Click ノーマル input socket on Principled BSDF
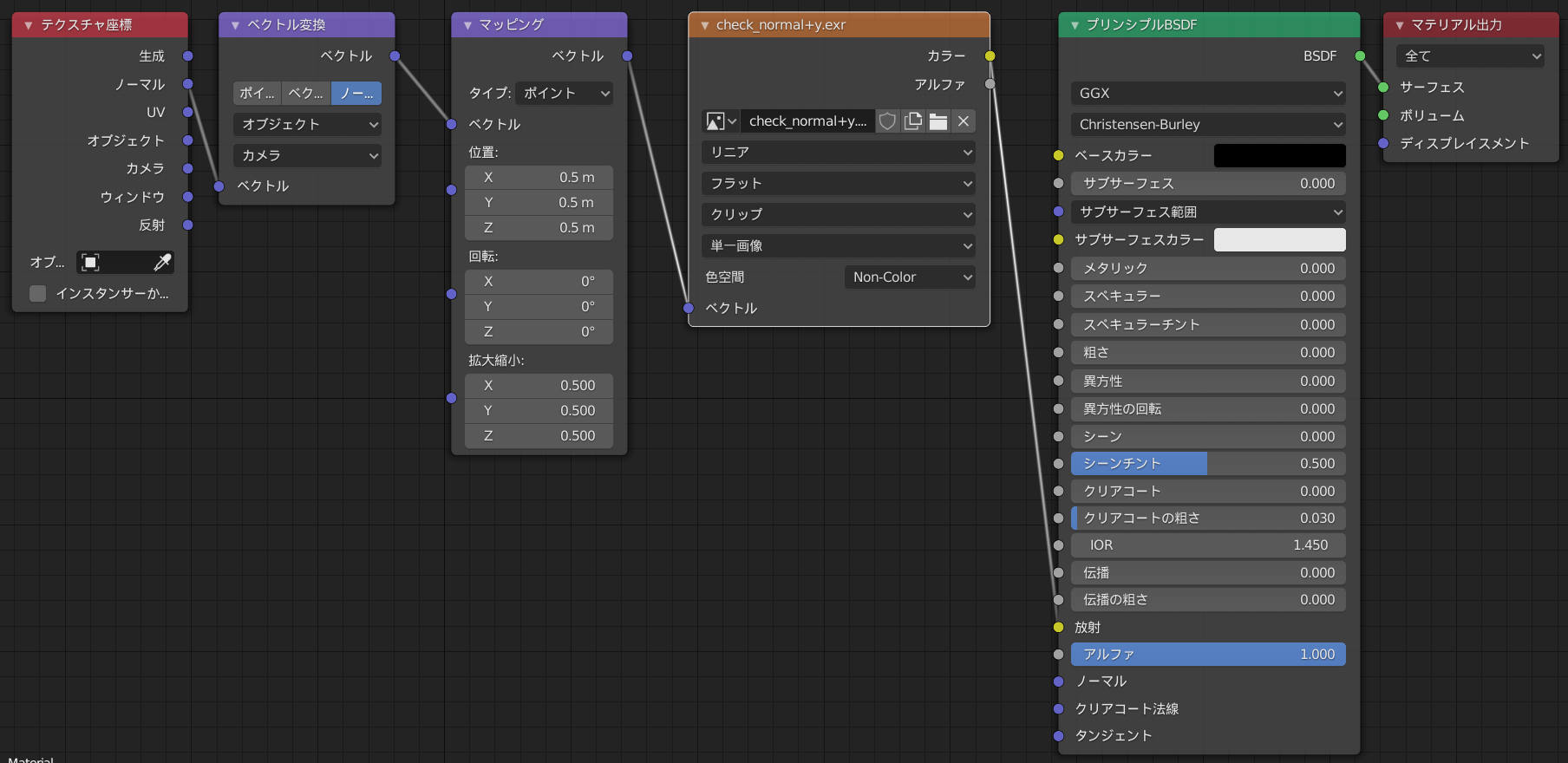 click(x=1058, y=681)
